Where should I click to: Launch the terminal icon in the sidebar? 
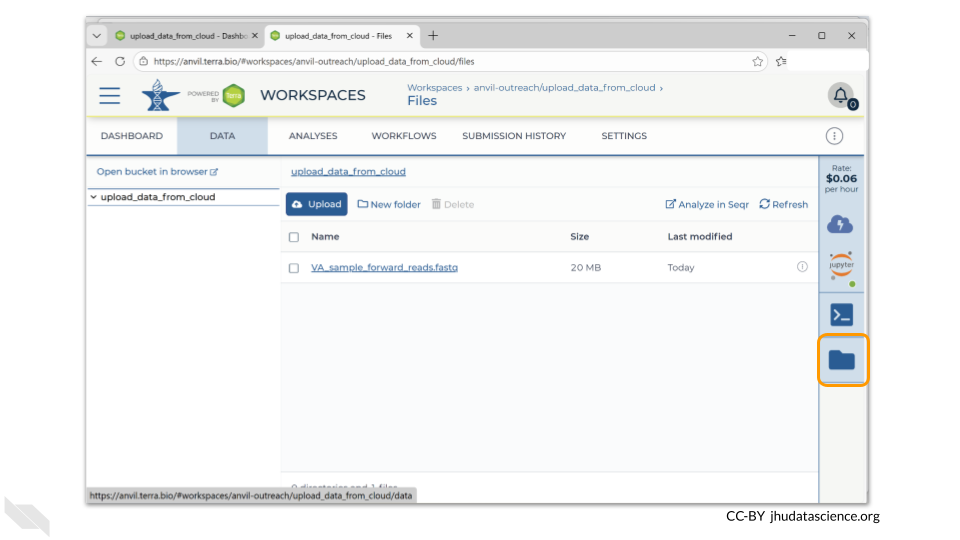(842, 315)
